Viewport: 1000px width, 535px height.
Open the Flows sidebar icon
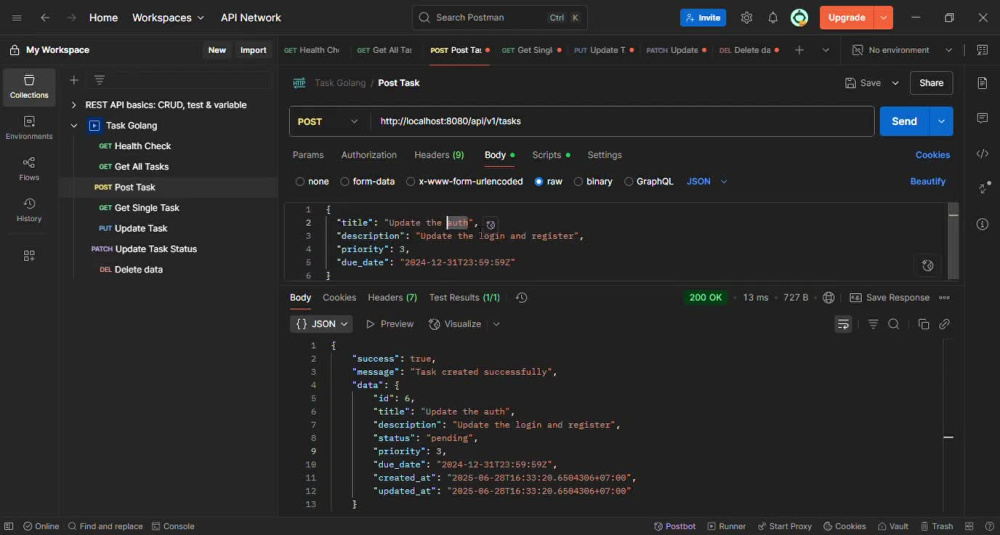(x=29, y=169)
